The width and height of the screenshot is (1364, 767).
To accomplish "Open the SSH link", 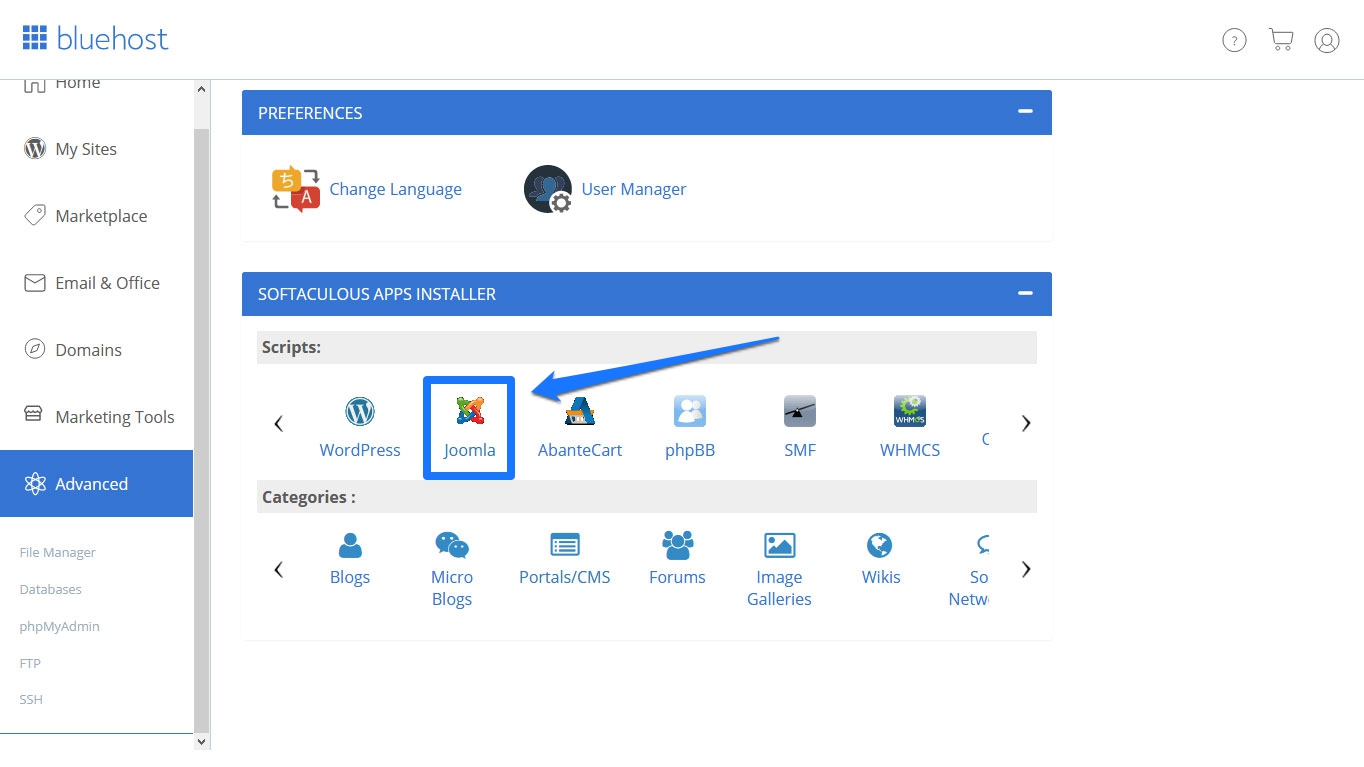I will click(31, 699).
